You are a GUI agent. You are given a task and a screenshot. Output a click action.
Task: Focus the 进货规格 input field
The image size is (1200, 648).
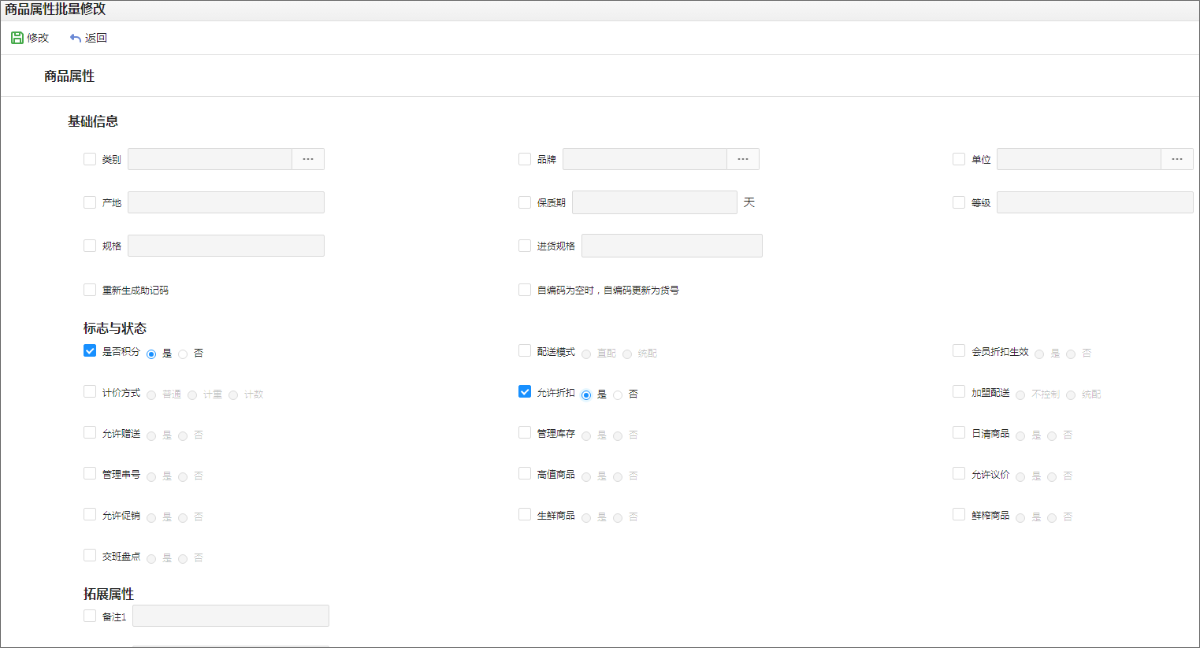671,246
